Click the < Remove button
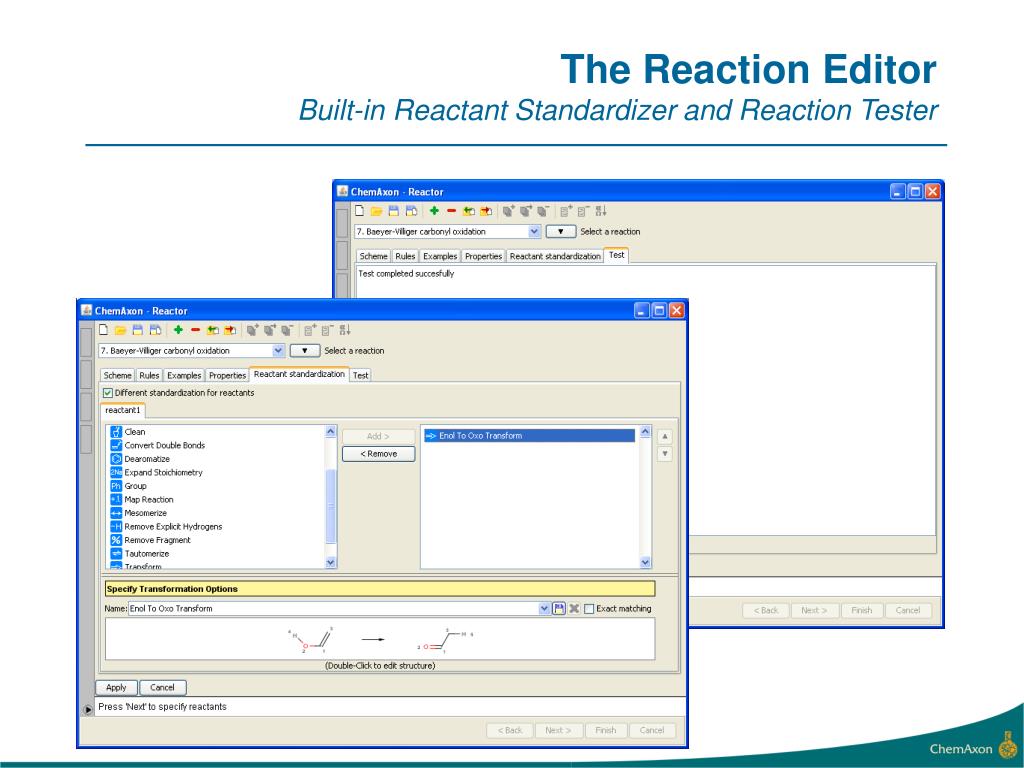Screen dimensions: 1024x768 379,454
